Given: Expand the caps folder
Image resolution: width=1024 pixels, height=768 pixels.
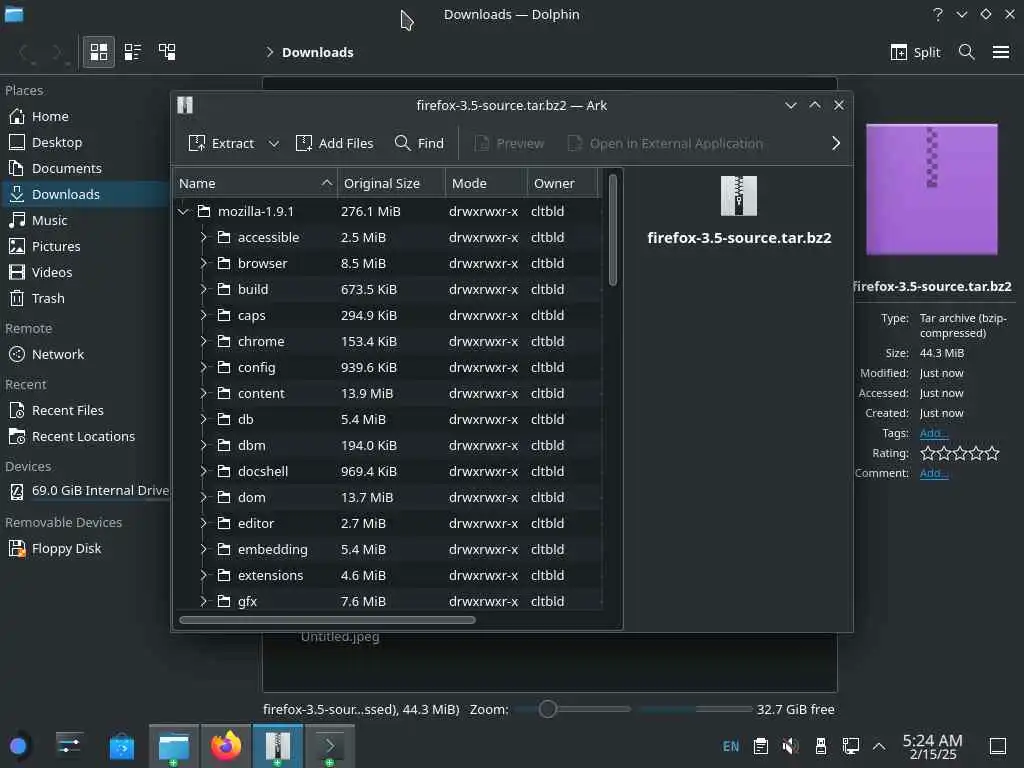Looking at the screenshot, I should (x=203, y=315).
